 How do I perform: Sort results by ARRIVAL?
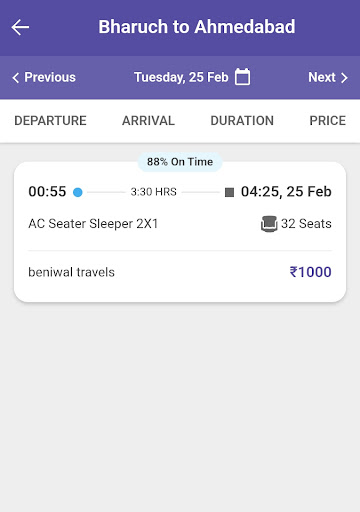[x=148, y=121]
